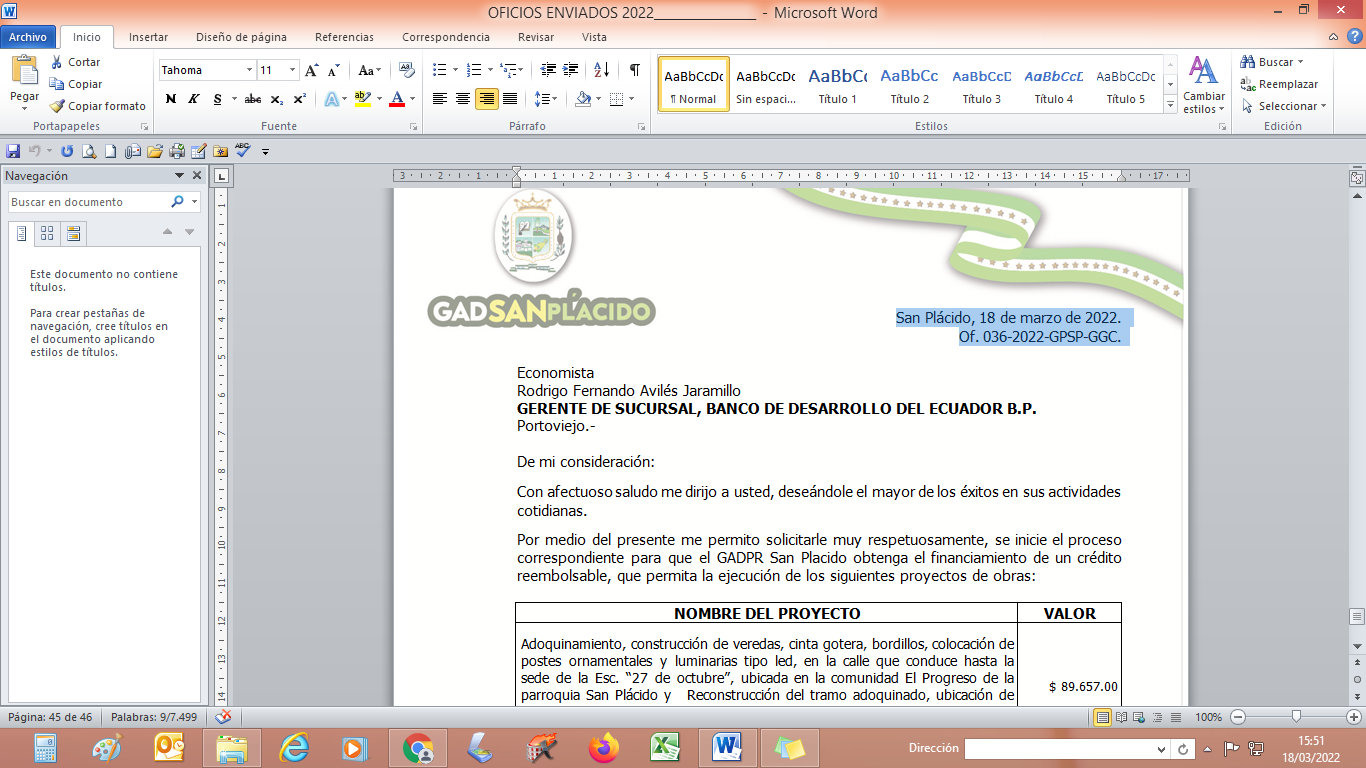
Task: Open Firefox from the taskbar
Action: [x=604, y=747]
